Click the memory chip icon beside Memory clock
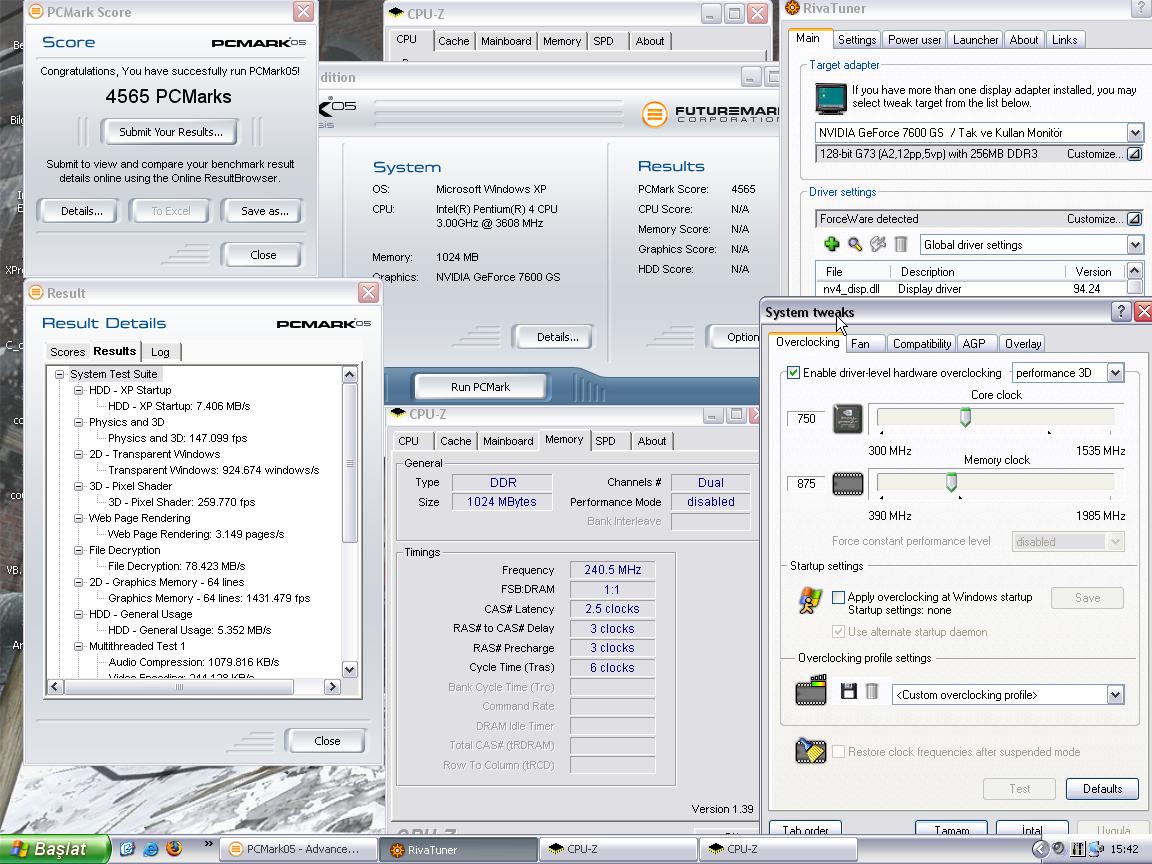The height and width of the screenshot is (864, 1152). coord(848,483)
